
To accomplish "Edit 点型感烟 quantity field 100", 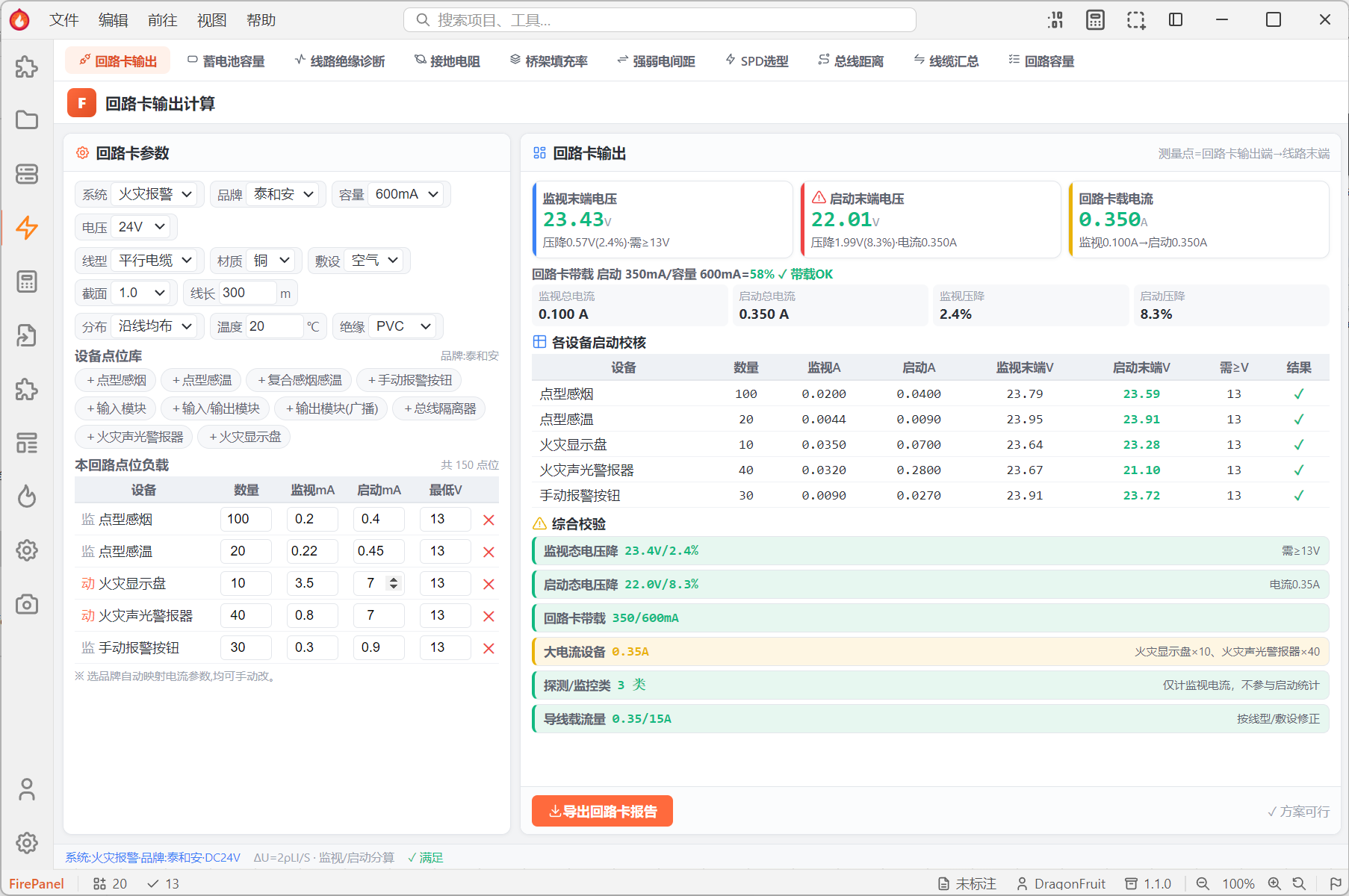I will [x=246, y=519].
